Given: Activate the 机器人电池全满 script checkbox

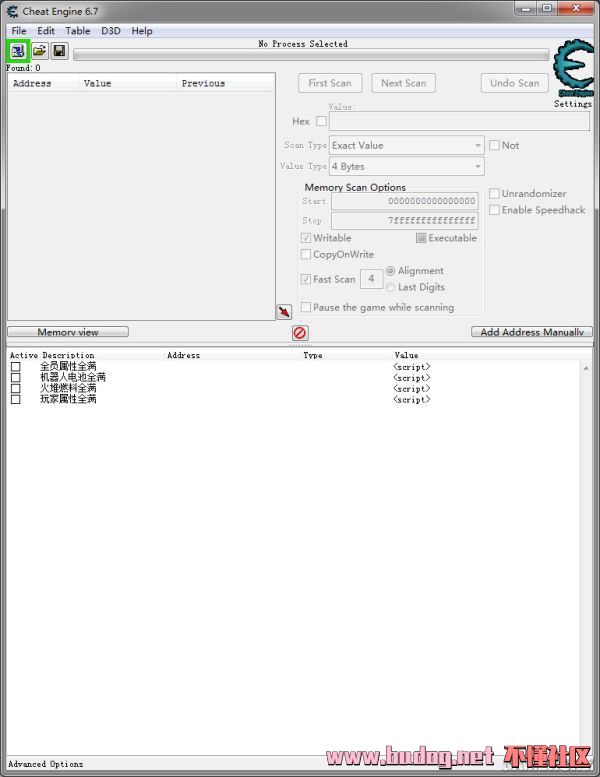Looking at the screenshot, I should (x=15, y=378).
